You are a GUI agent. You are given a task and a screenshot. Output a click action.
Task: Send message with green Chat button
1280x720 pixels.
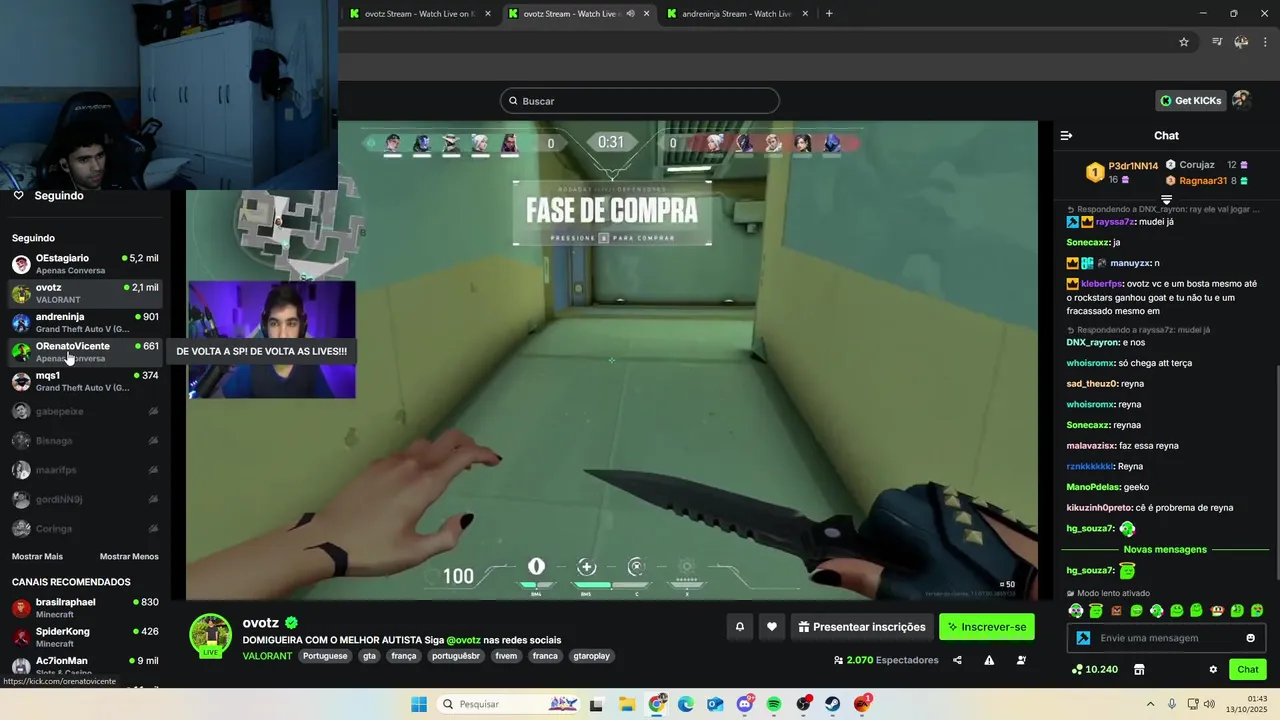pyautogui.click(x=1248, y=669)
